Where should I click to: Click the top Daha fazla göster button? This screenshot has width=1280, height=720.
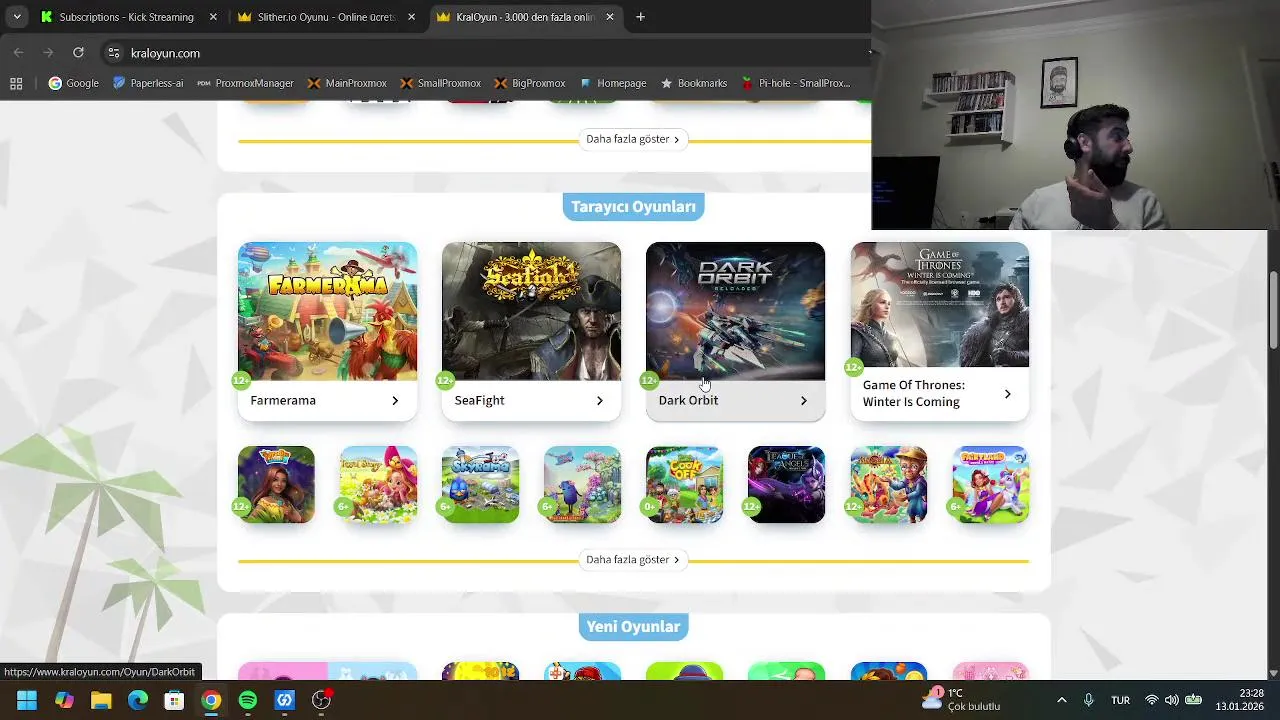(633, 139)
